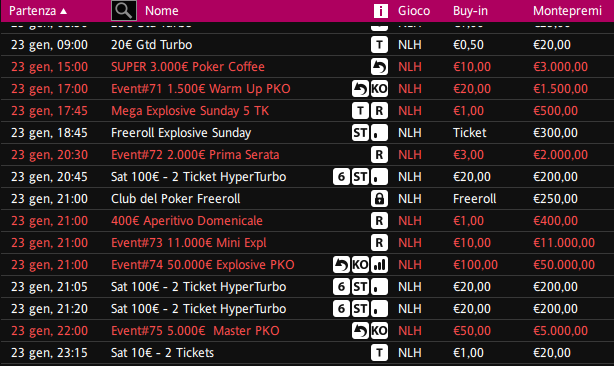Click KO icon on Event#75 Master PKO
This screenshot has height=366, width=614.
pos(379,331)
